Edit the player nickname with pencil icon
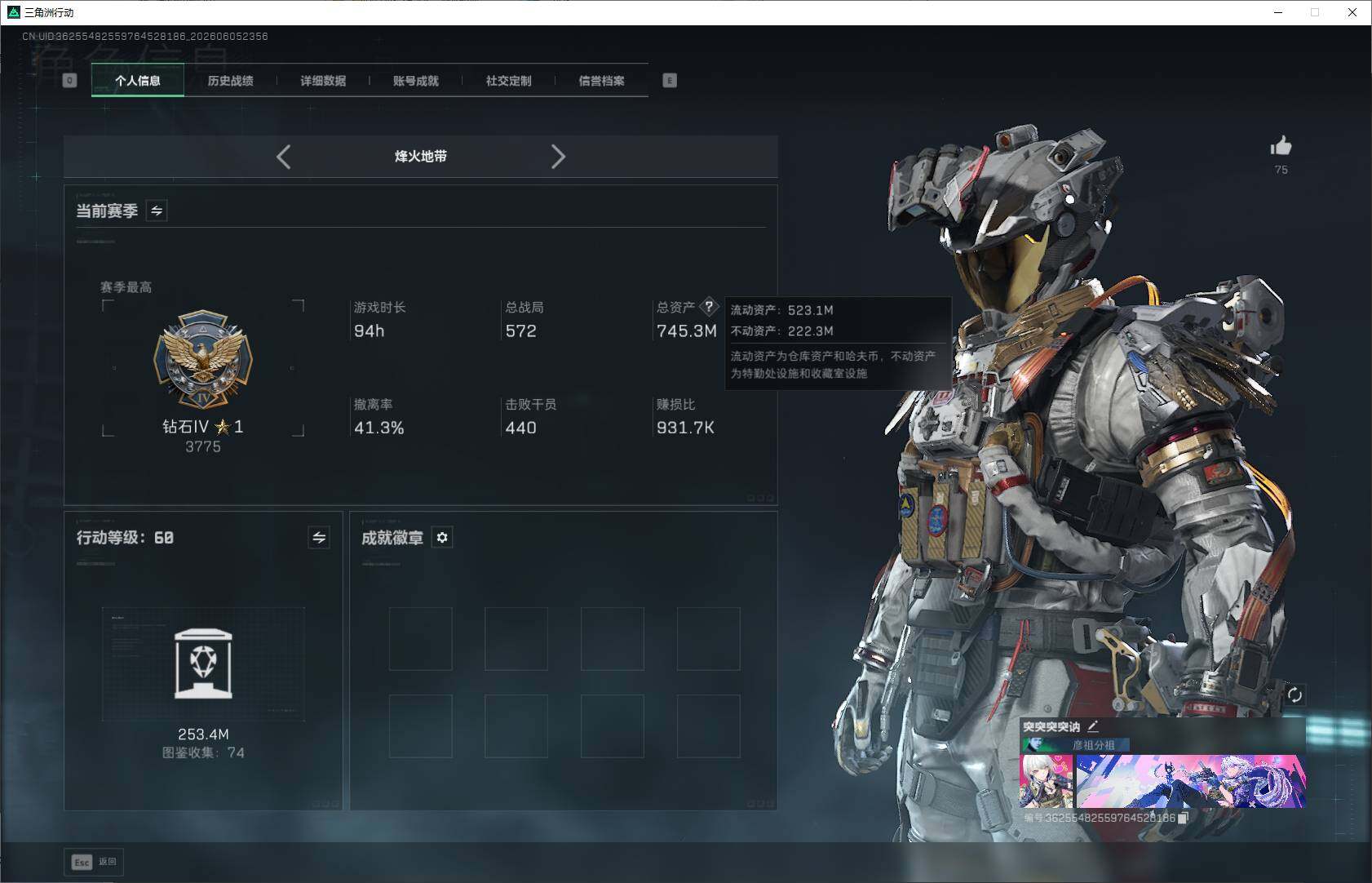1372x883 pixels. click(x=1092, y=725)
